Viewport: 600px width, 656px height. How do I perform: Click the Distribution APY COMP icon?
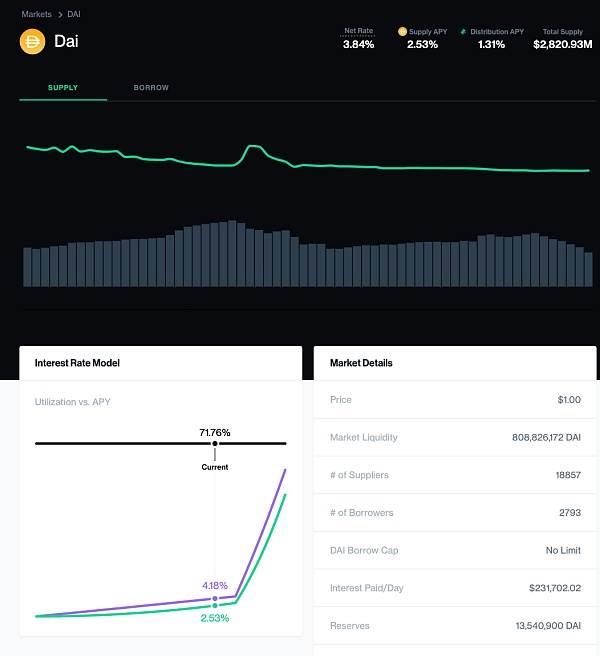(463, 31)
